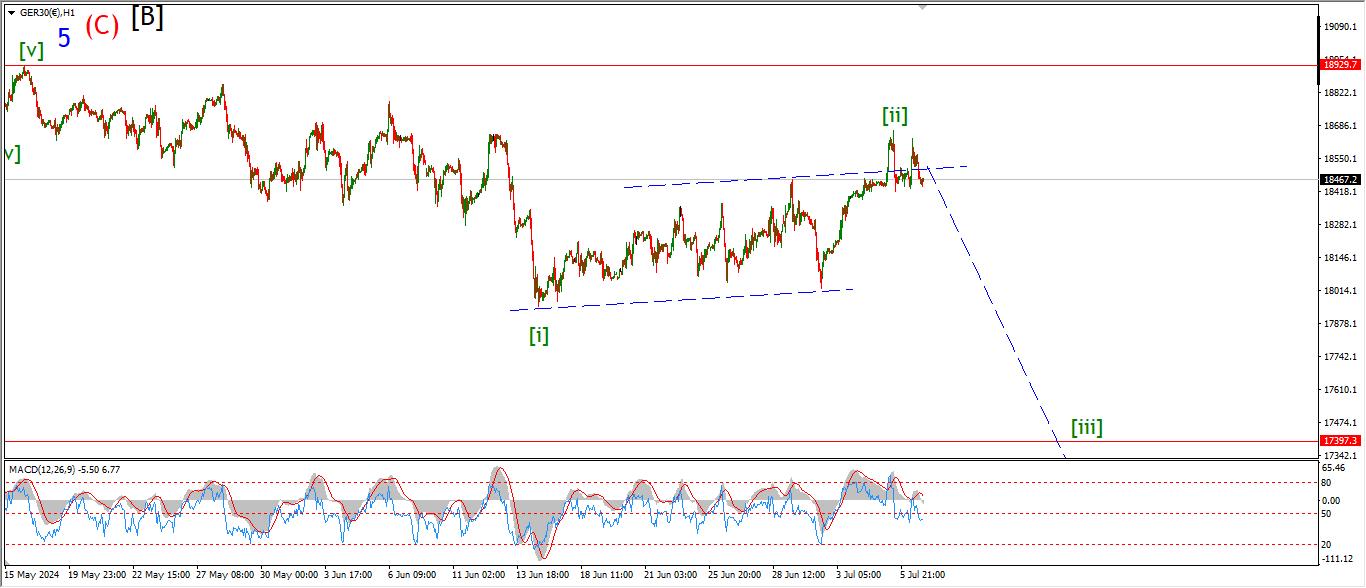Viewport: 1366px width, 588px height.
Task: Select the [iii] wave label
Action: pyautogui.click(x=1086, y=428)
